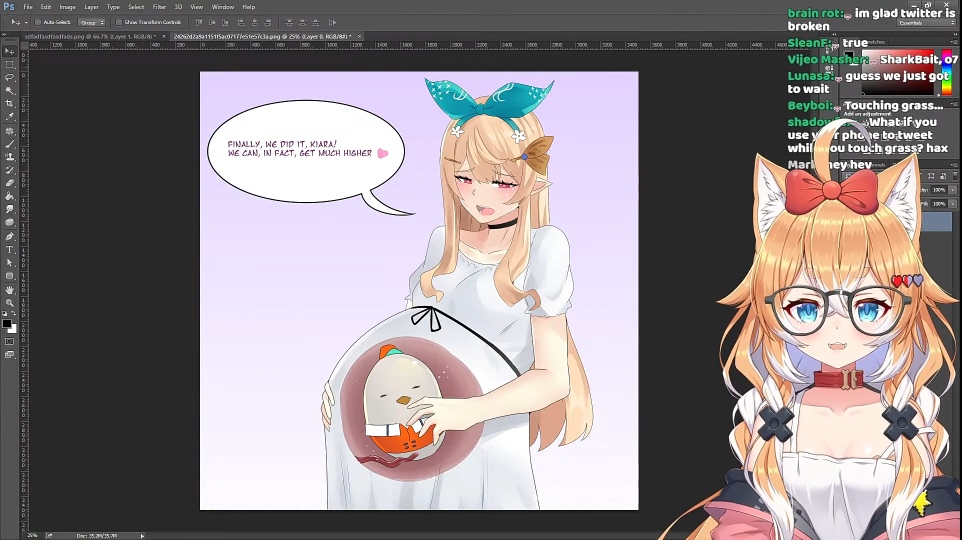Select the Paint Bucket tool

pyautogui.click(x=9, y=196)
